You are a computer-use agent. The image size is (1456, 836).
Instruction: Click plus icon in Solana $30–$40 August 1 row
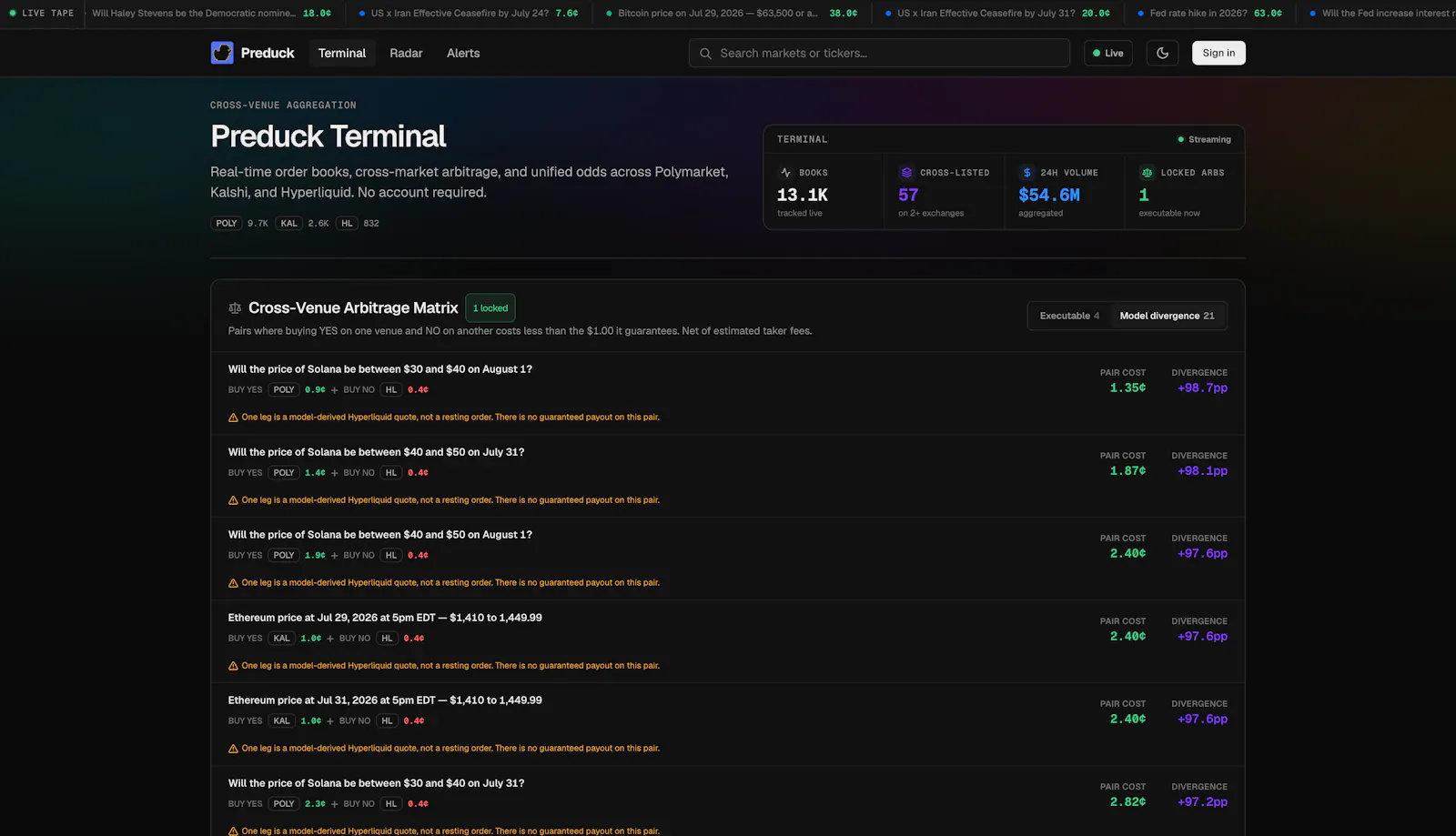pyautogui.click(x=334, y=390)
